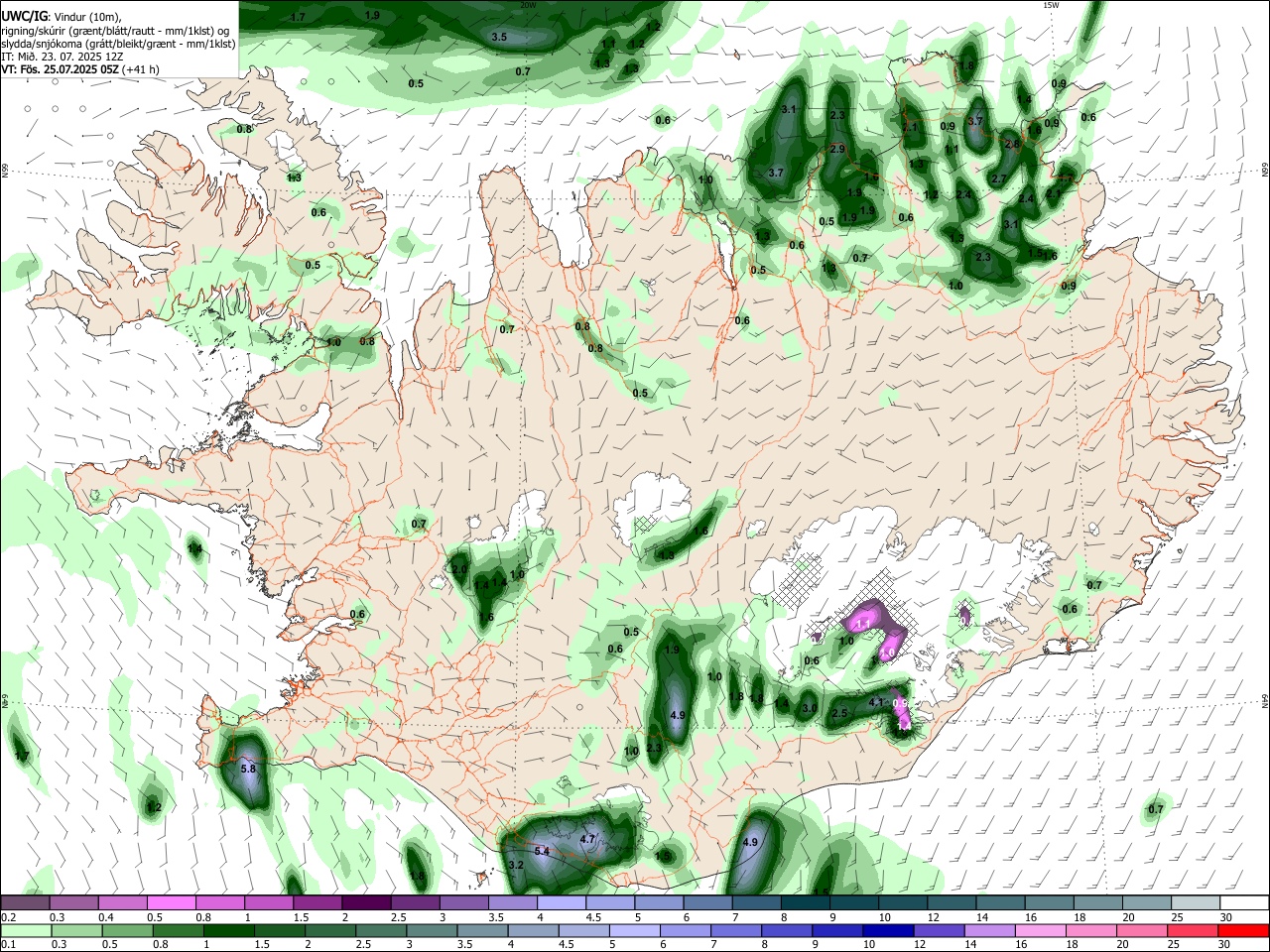Click the 'VT: Fös. 25.07.2025 05Z' line

(x=60, y=69)
